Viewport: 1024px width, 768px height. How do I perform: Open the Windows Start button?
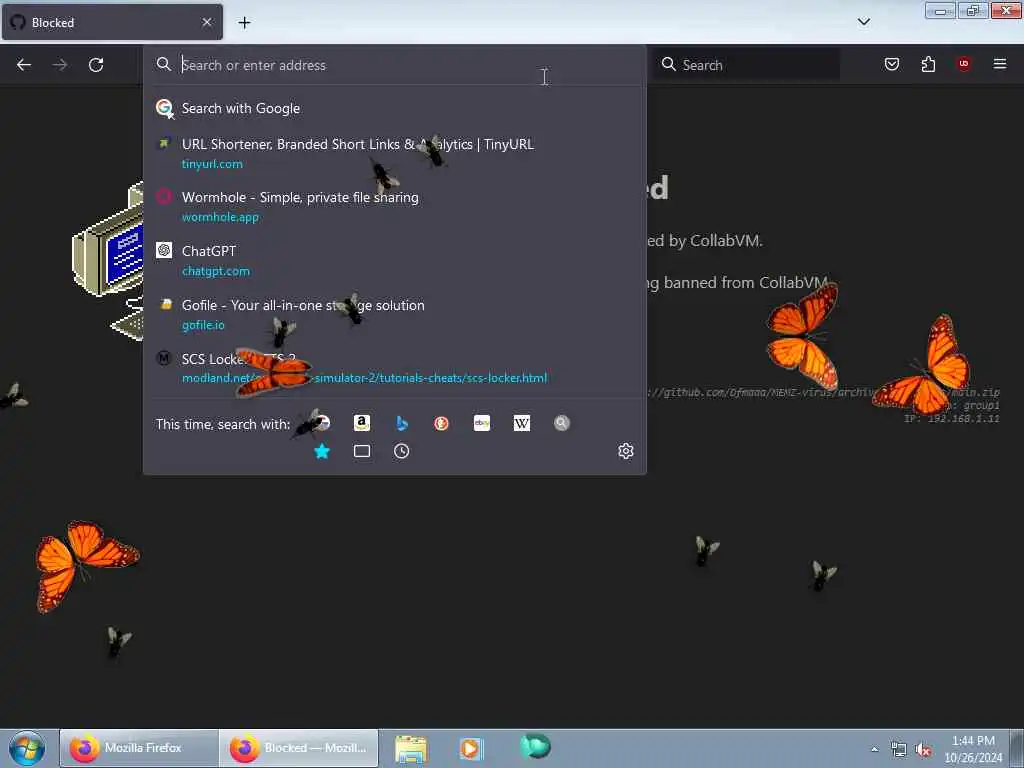tap(27, 748)
